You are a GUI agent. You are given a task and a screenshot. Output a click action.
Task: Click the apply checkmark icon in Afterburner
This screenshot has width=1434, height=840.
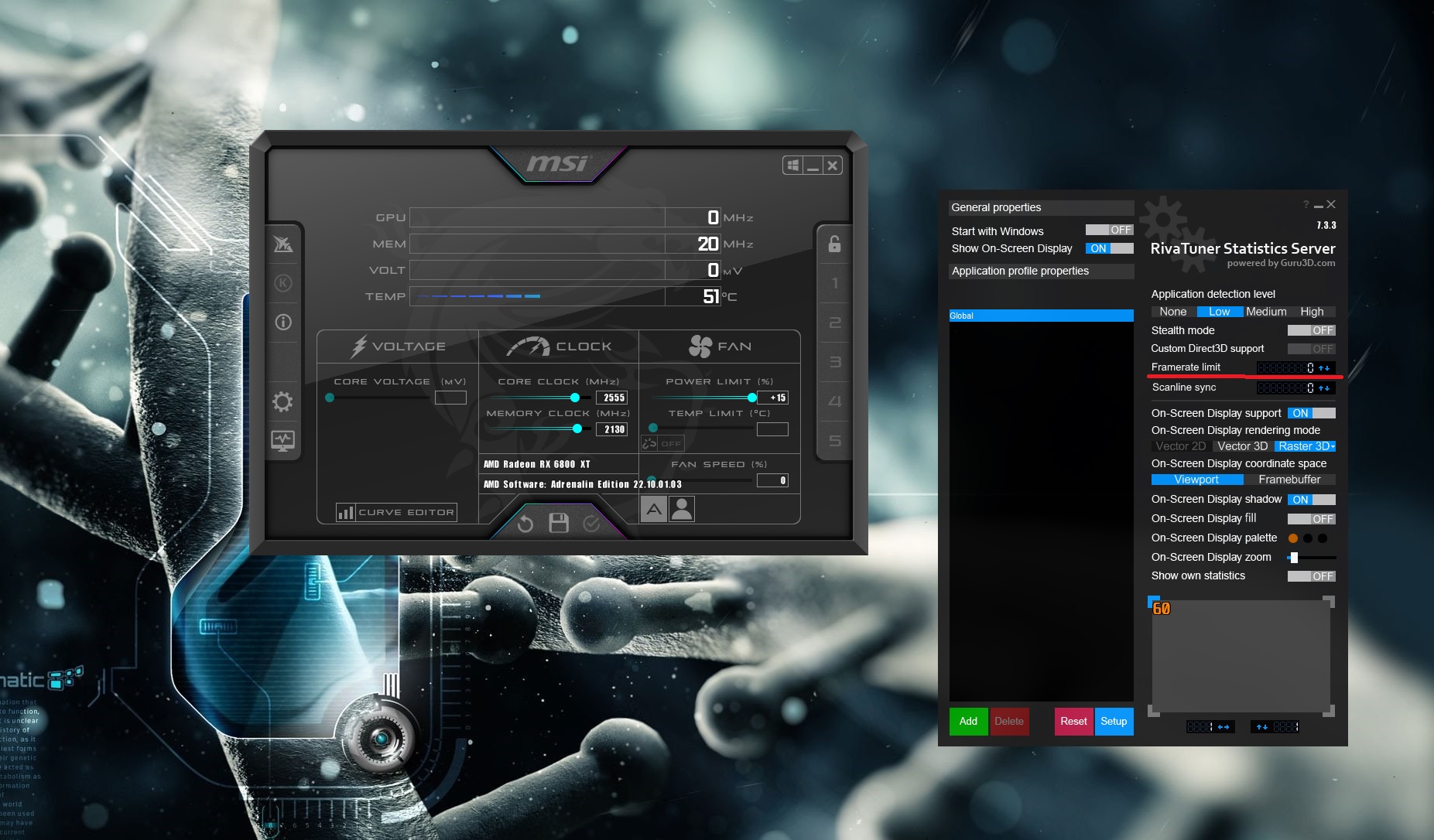point(591,524)
